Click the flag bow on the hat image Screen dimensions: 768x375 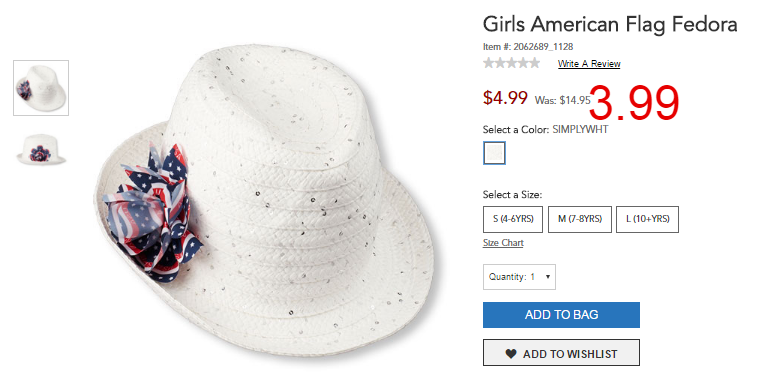point(152,213)
